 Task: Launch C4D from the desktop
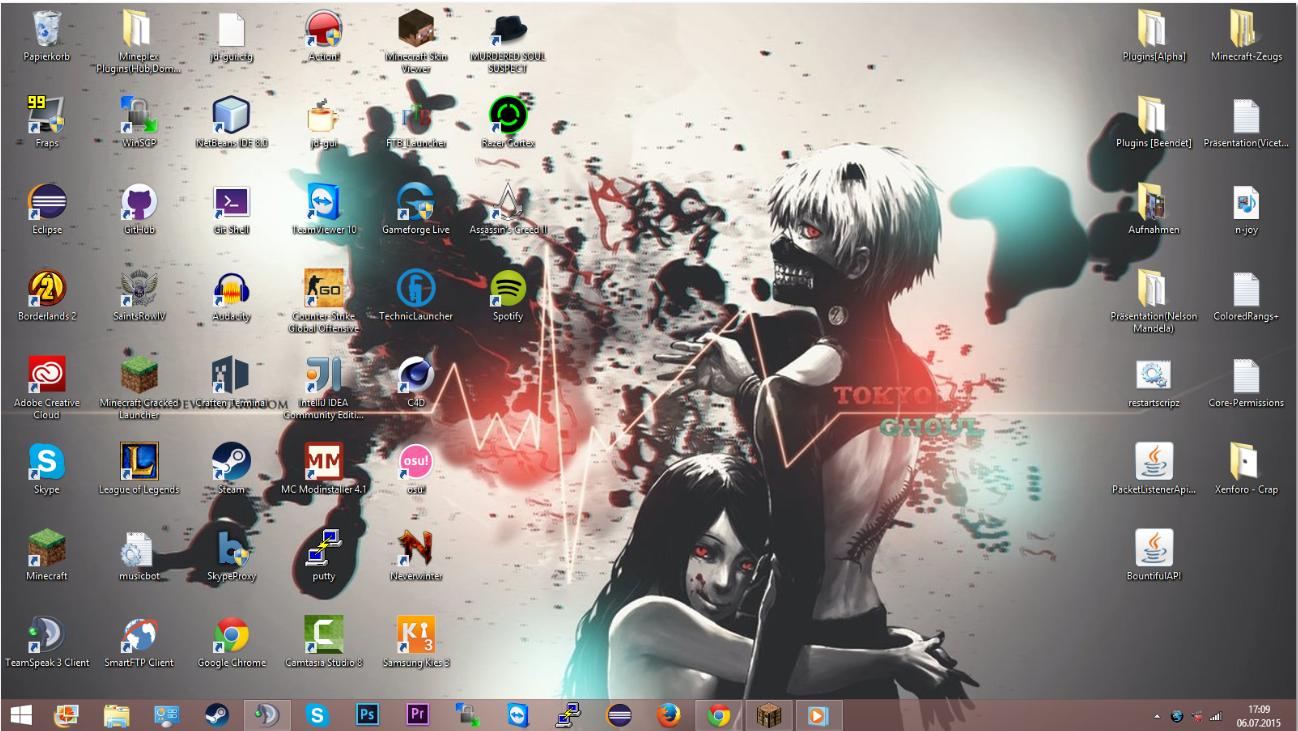pos(416,383)
